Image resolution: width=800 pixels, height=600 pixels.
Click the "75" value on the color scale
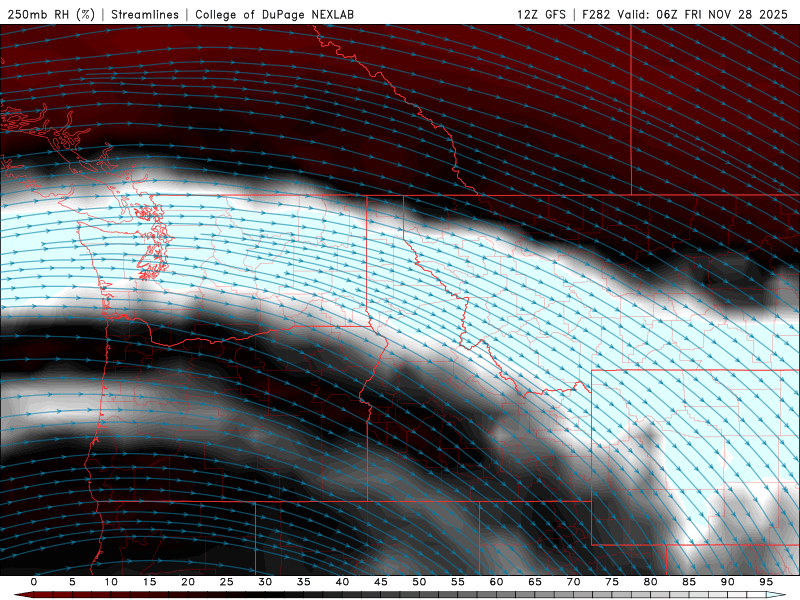coord(612,582)
